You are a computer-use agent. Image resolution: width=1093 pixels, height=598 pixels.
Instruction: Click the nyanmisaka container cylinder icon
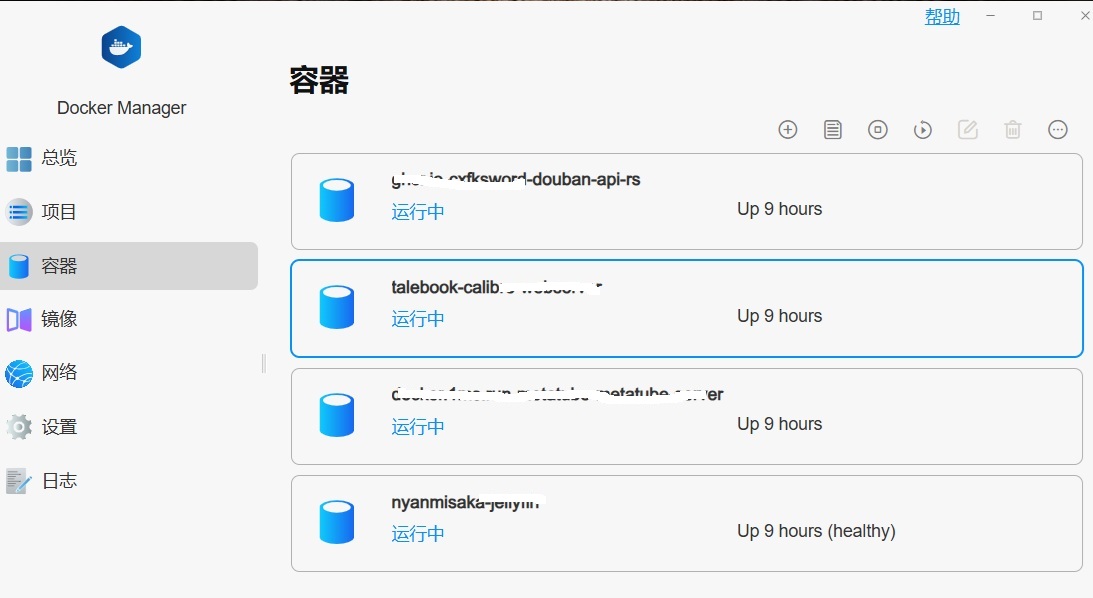tap(337, 522)
